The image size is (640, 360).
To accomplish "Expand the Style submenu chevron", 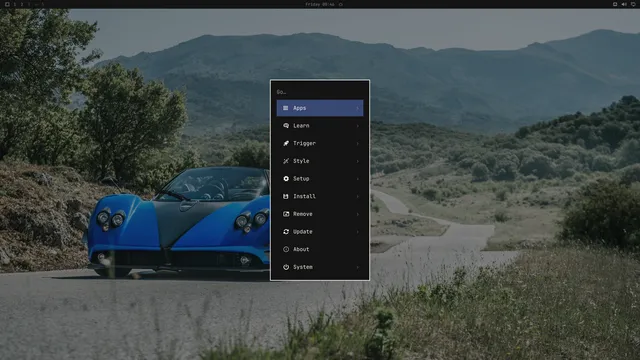I will point(358,161).
